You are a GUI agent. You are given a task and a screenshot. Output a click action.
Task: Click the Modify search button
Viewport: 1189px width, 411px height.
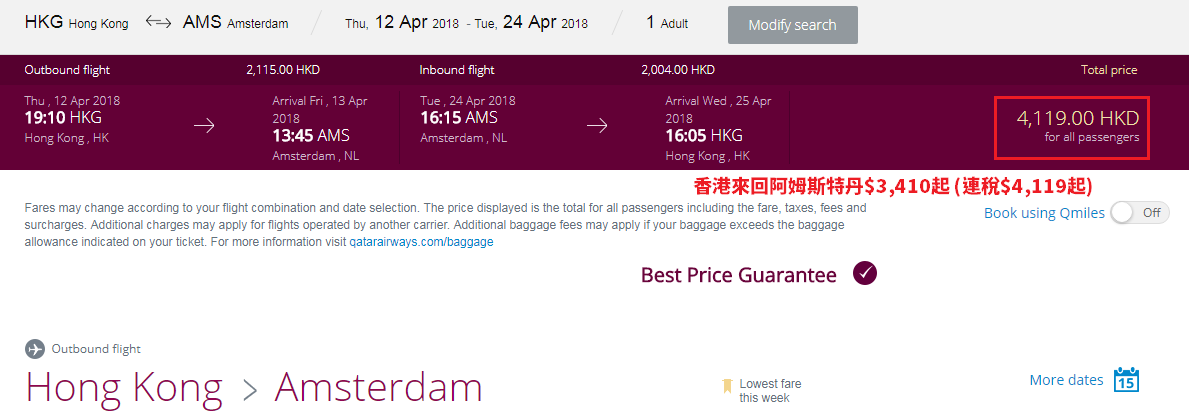[x=792, y=25]
